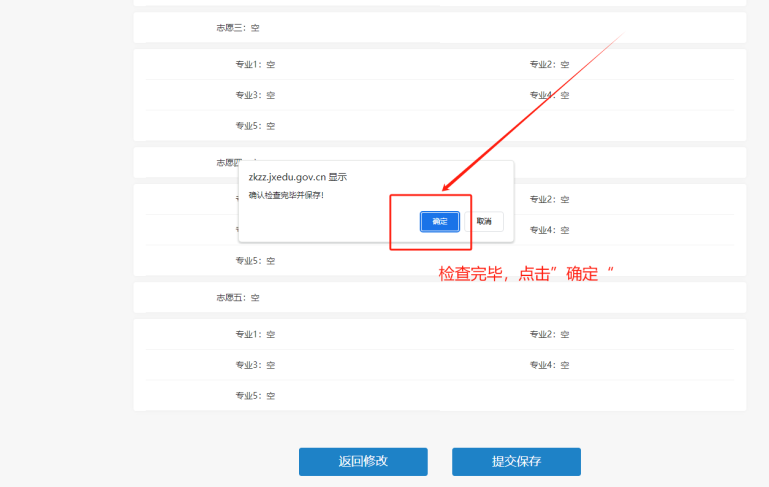Select 专业4 entry under 志愿五
This screenshot has height=487, width=769.
click(x=549, y=365)
